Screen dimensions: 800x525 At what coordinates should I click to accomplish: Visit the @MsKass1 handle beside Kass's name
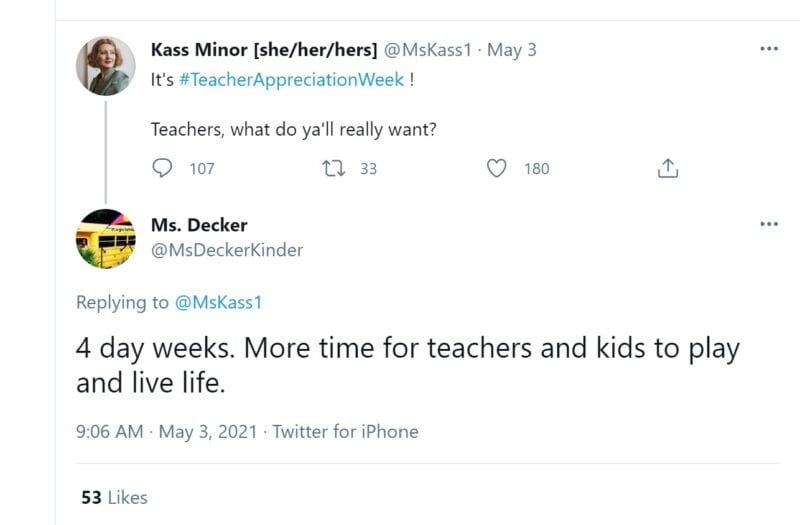tap(427, 50)
